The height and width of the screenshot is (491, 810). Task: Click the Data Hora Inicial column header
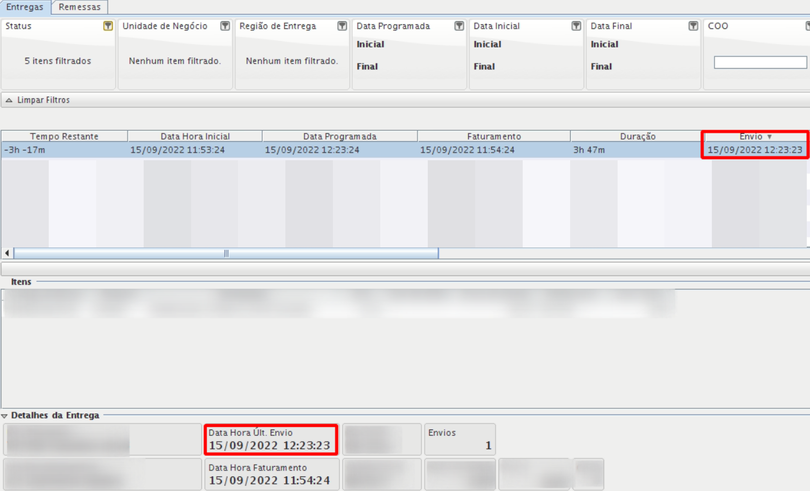point(194,136)
